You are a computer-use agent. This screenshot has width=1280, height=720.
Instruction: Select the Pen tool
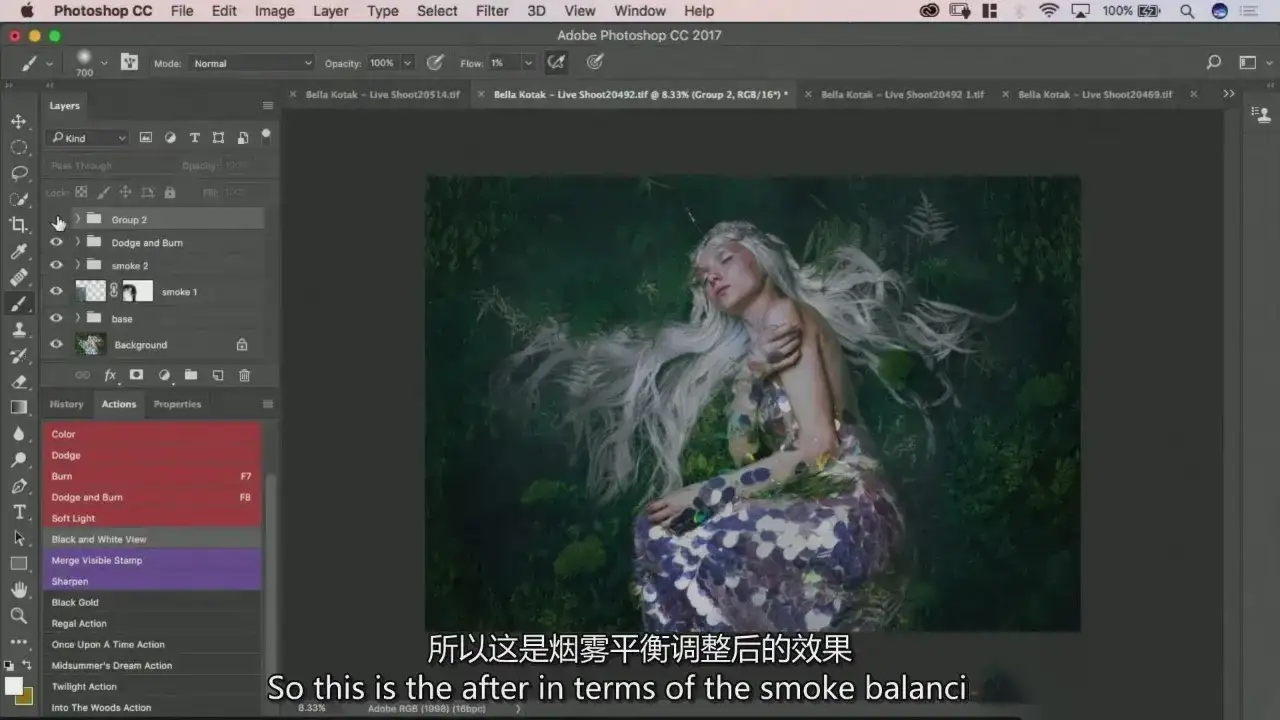18,486
